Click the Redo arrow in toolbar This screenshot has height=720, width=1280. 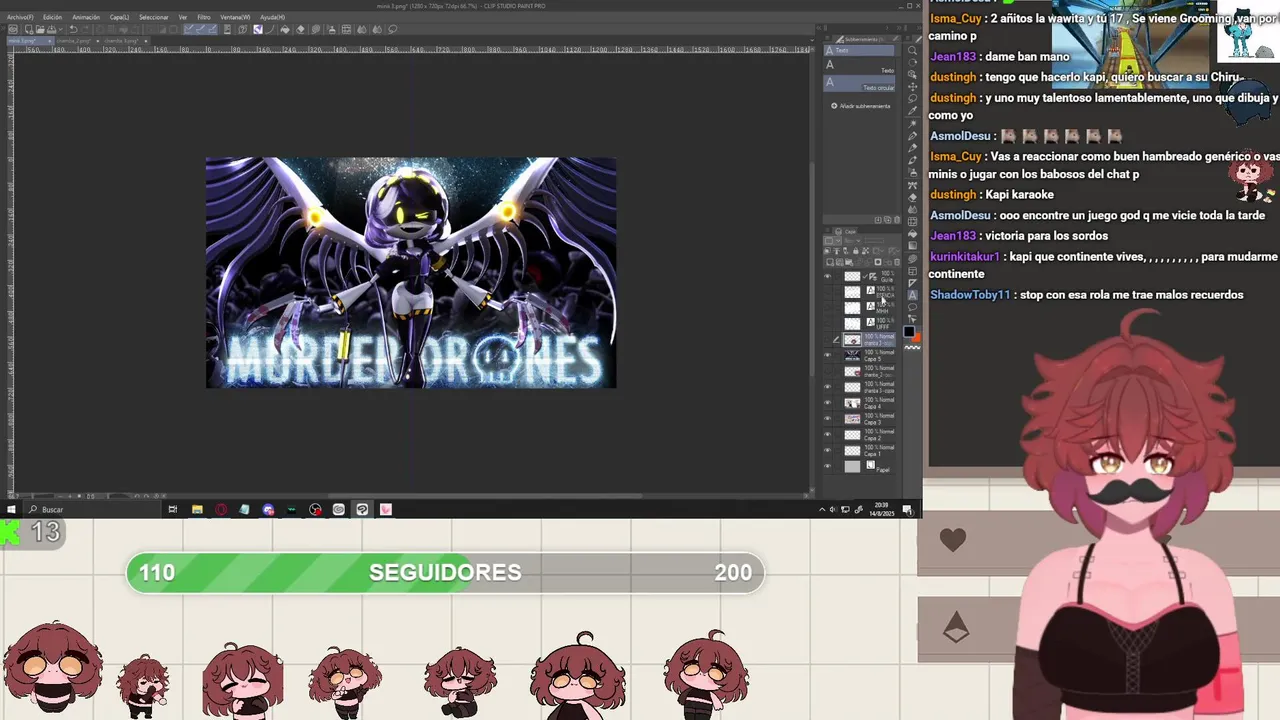(x=84, y=30)
